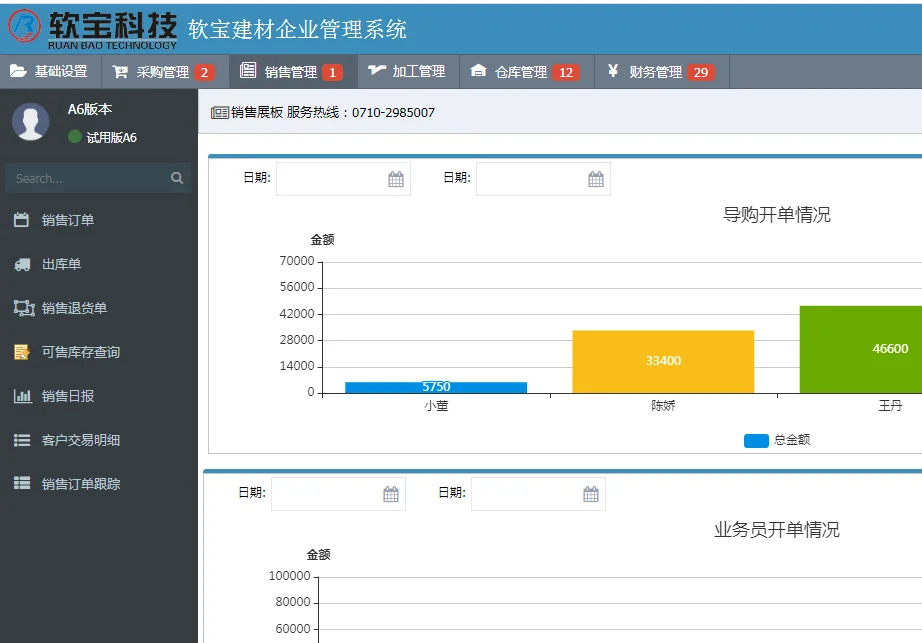Focus second 日期 field in 导购开单情况
Viewport: 922px width, 643px height.
(x=543, y=179)
